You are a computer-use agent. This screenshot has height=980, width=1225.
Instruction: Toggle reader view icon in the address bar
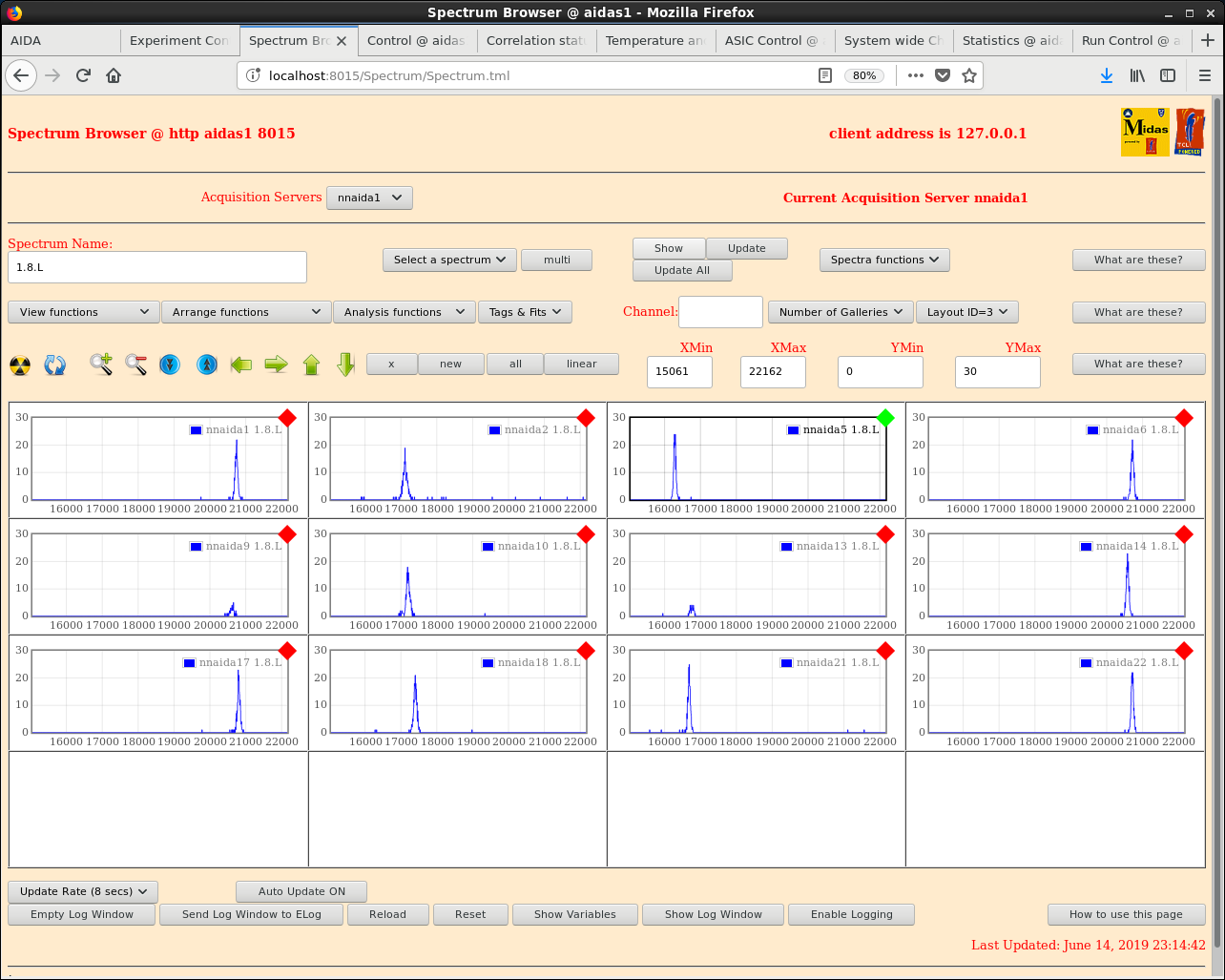click(x=825, y=75)
